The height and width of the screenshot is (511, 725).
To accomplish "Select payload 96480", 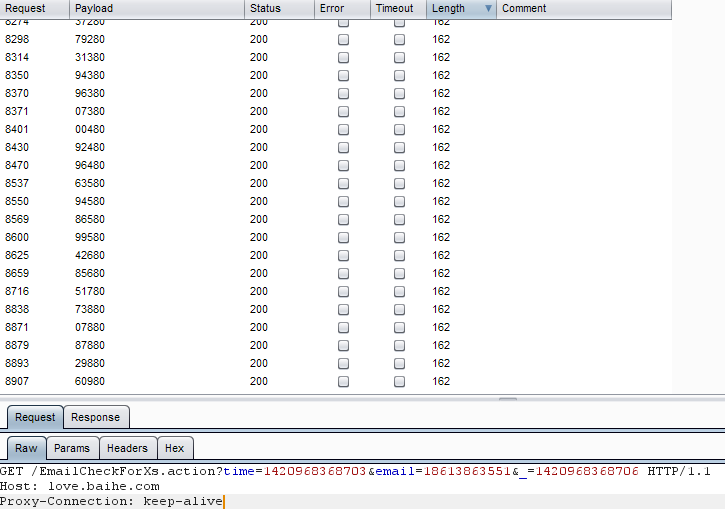I will pos(90,166).
